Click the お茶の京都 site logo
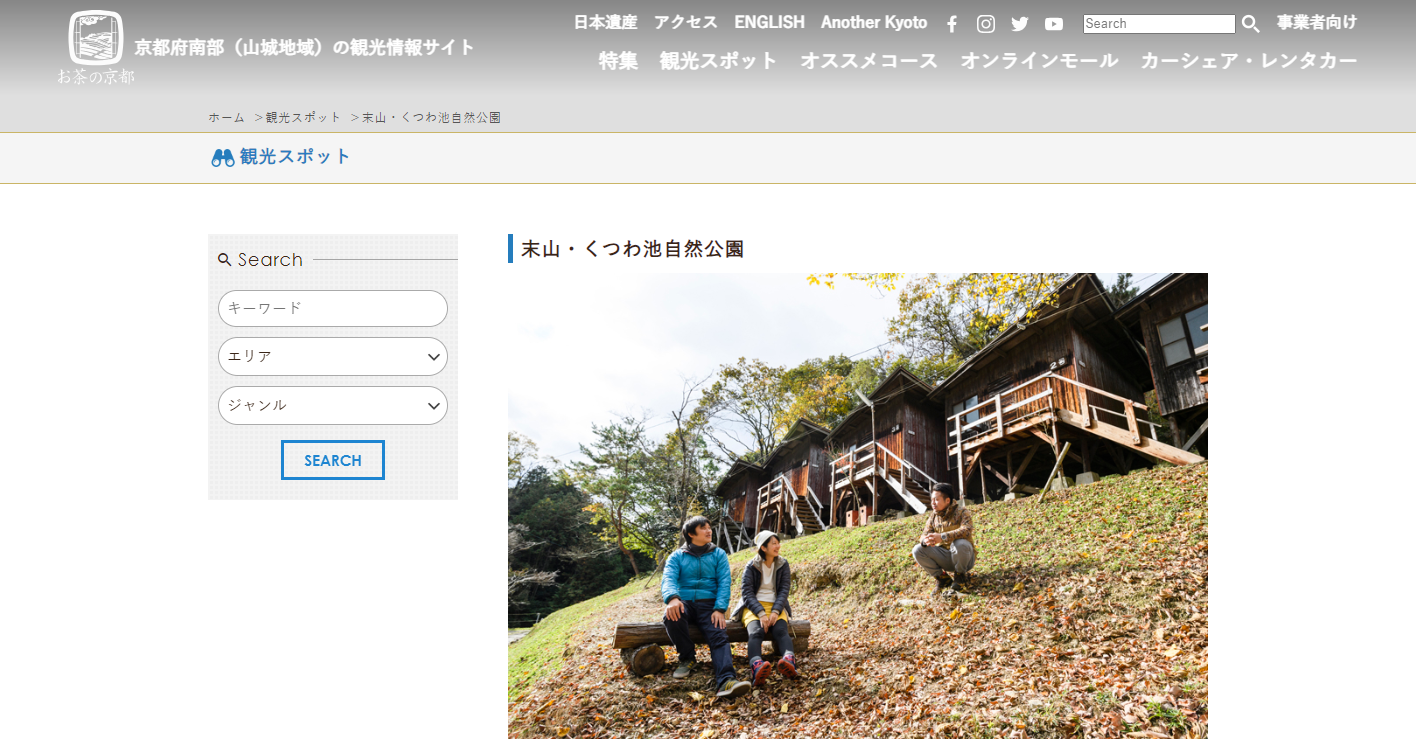1416x741 pixels. 96,47
